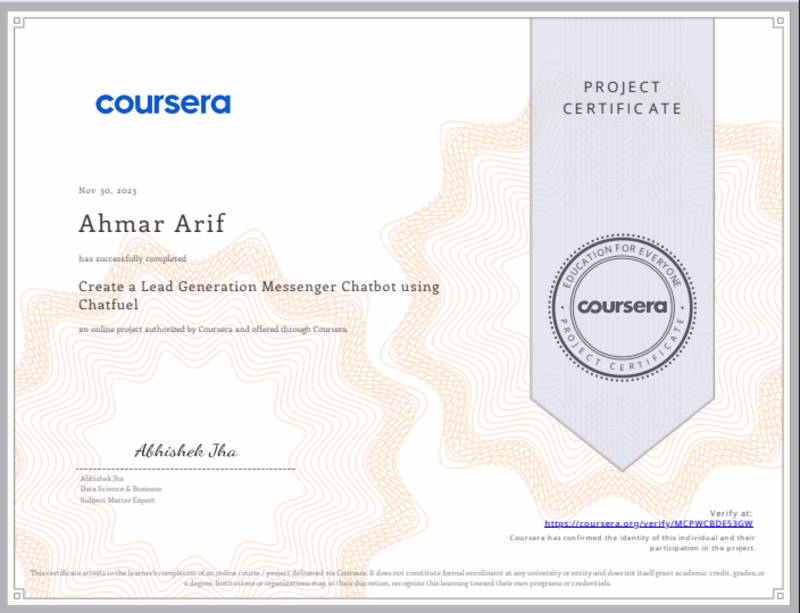
Task: Click the identity confirmation statement text
Action: [x=633, y=543]
